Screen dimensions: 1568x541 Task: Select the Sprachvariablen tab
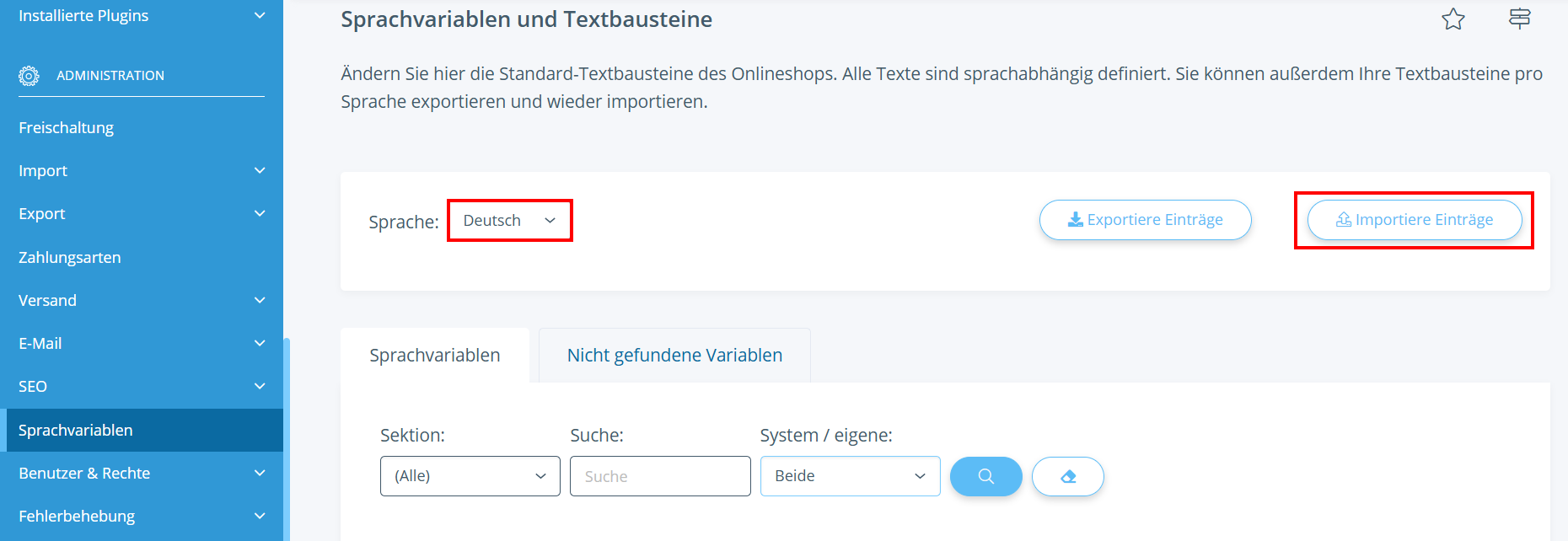click(435, 356)
